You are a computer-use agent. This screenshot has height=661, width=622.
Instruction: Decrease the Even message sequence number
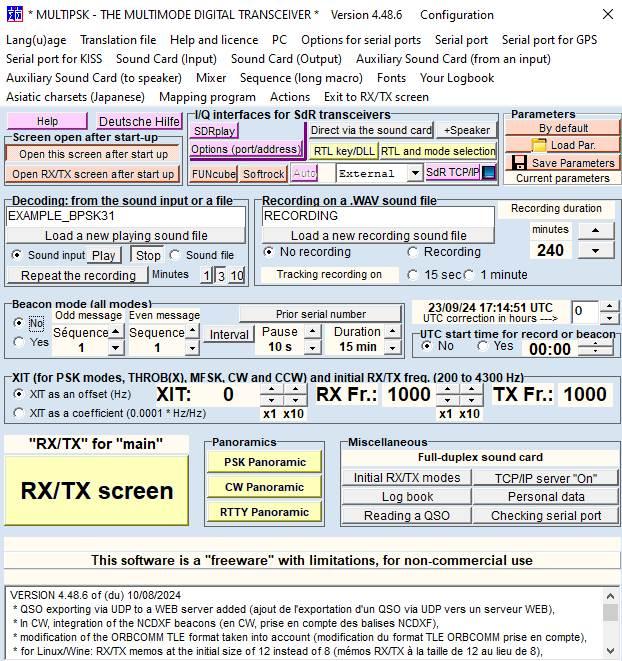click(x=192, y=348)
